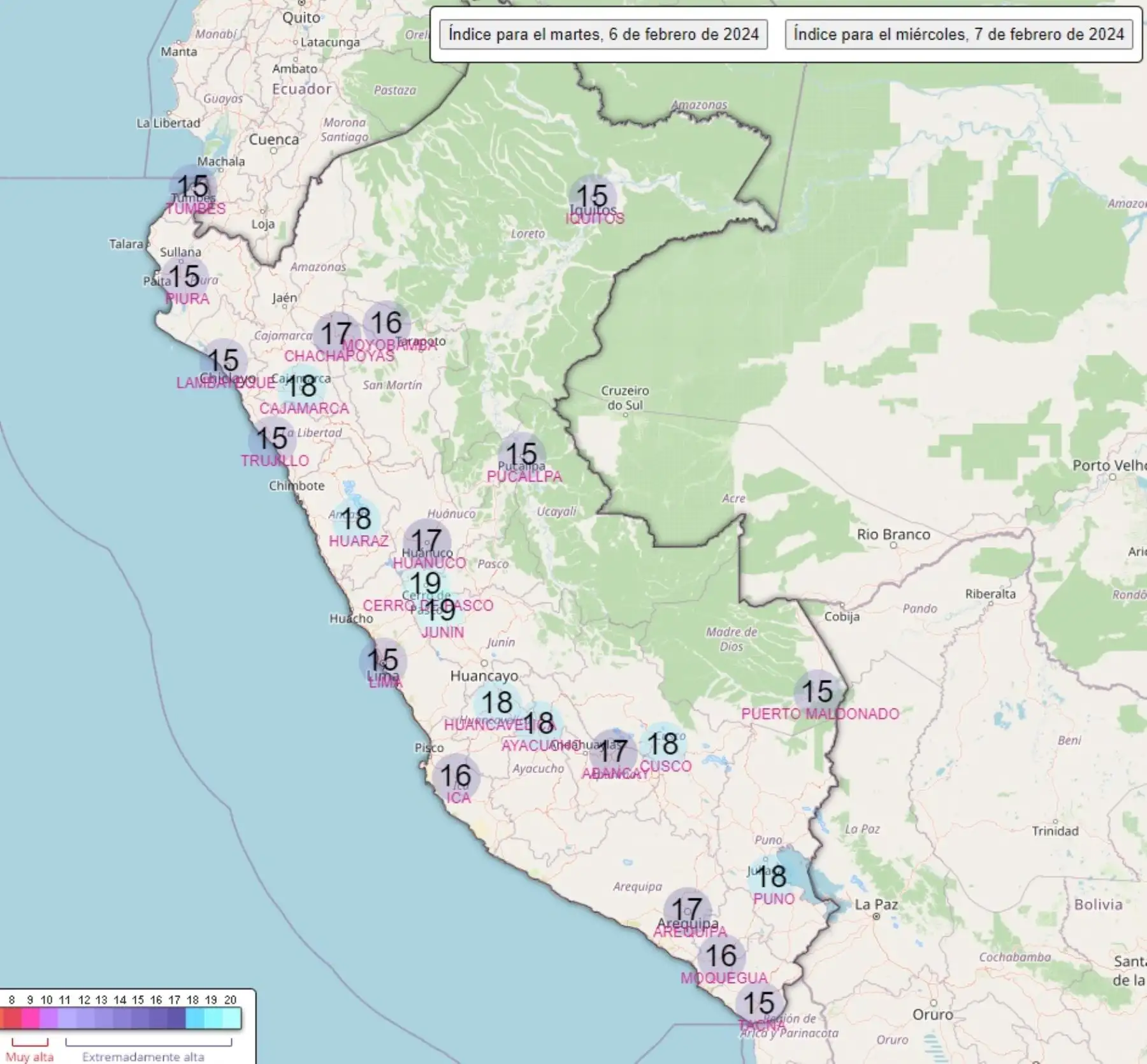
Task: Click the IQUITOS pink city label
Action: pos(595,219)
